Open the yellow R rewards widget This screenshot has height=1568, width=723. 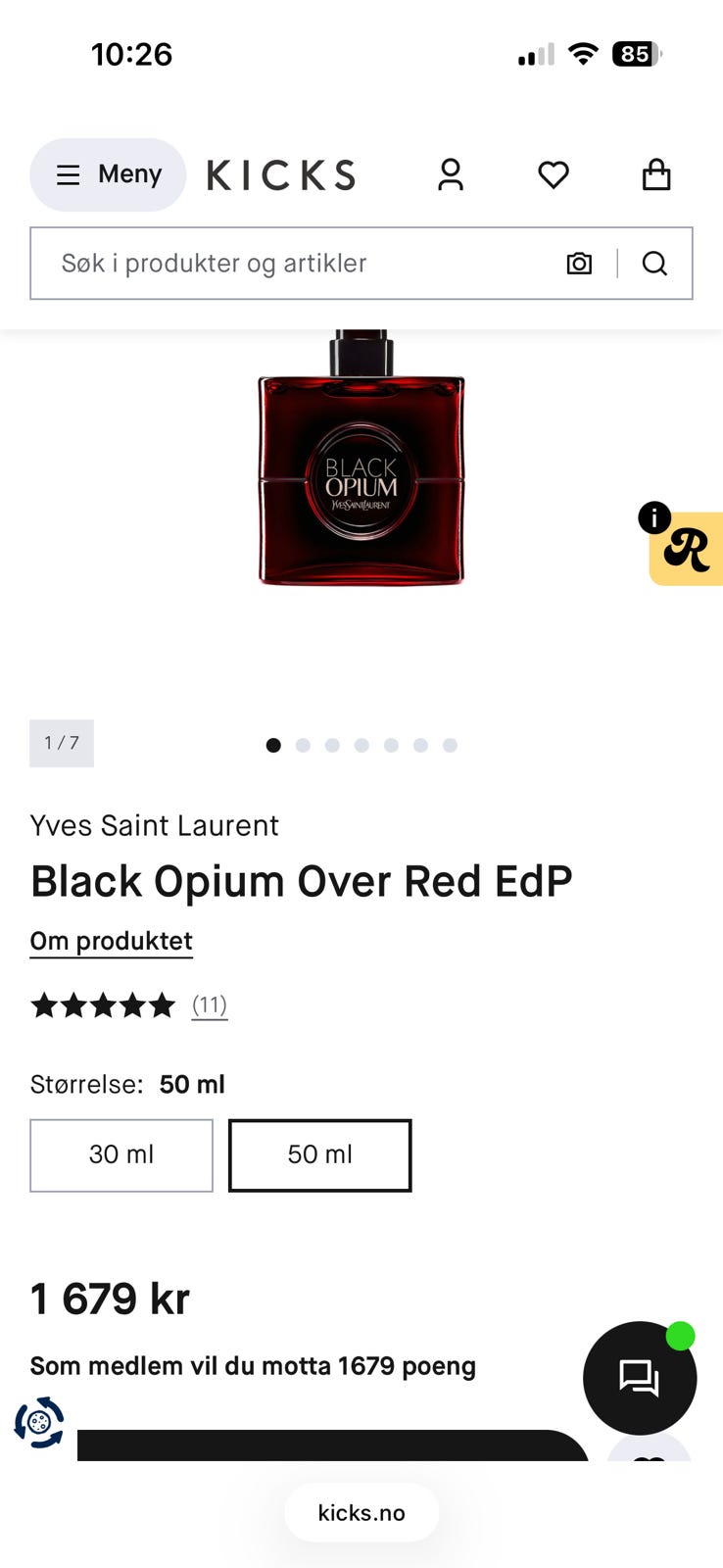click(x=688, y=549)
